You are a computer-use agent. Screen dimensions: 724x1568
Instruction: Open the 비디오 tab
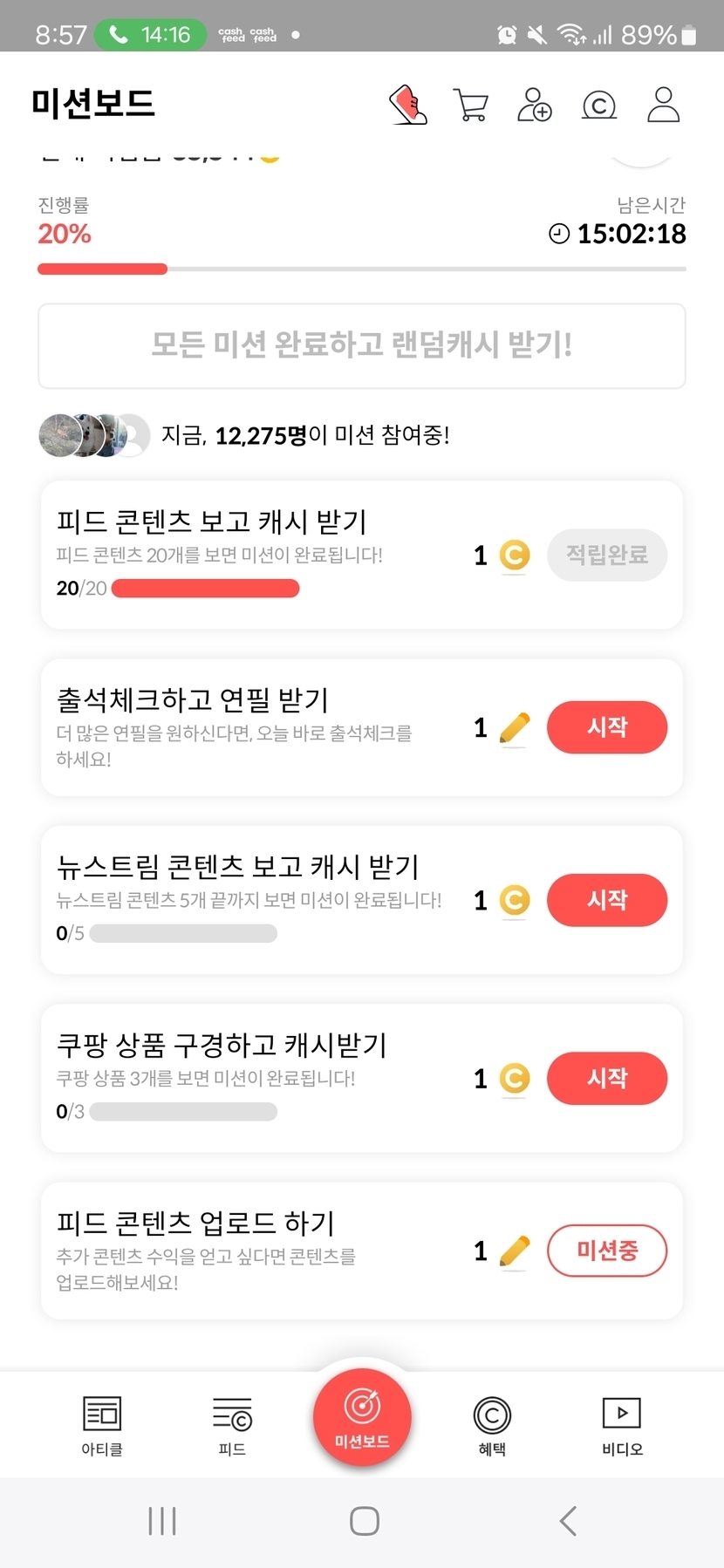622,1425
